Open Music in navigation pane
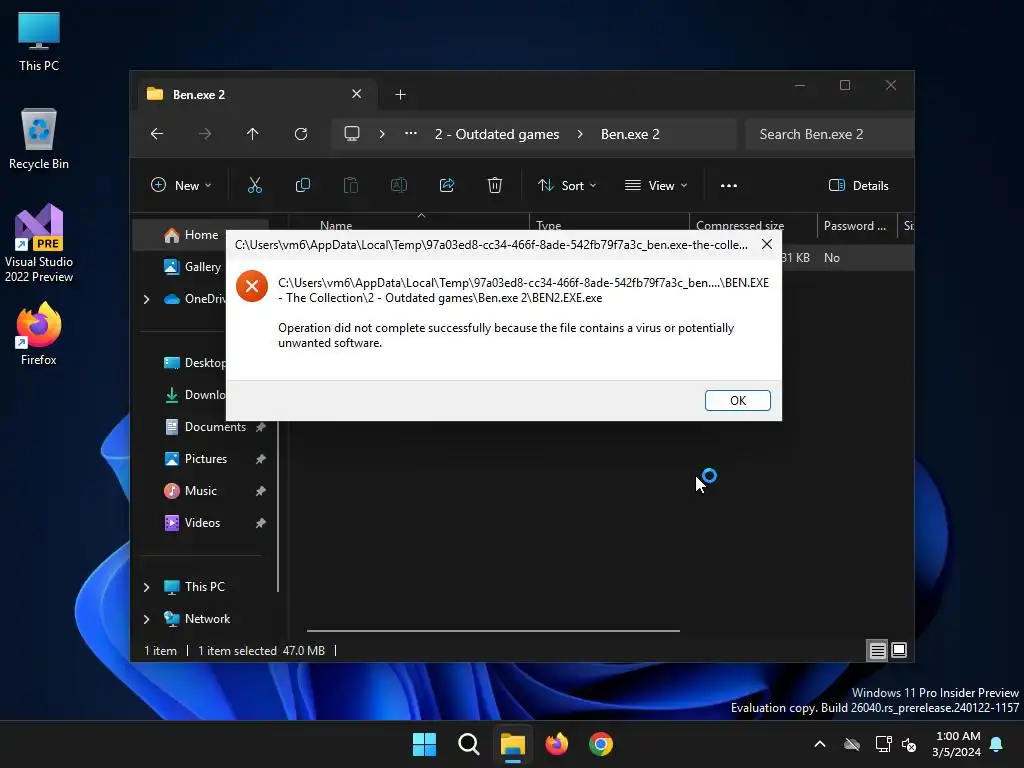The image size is (1024, 768). [x=191, y=491]
